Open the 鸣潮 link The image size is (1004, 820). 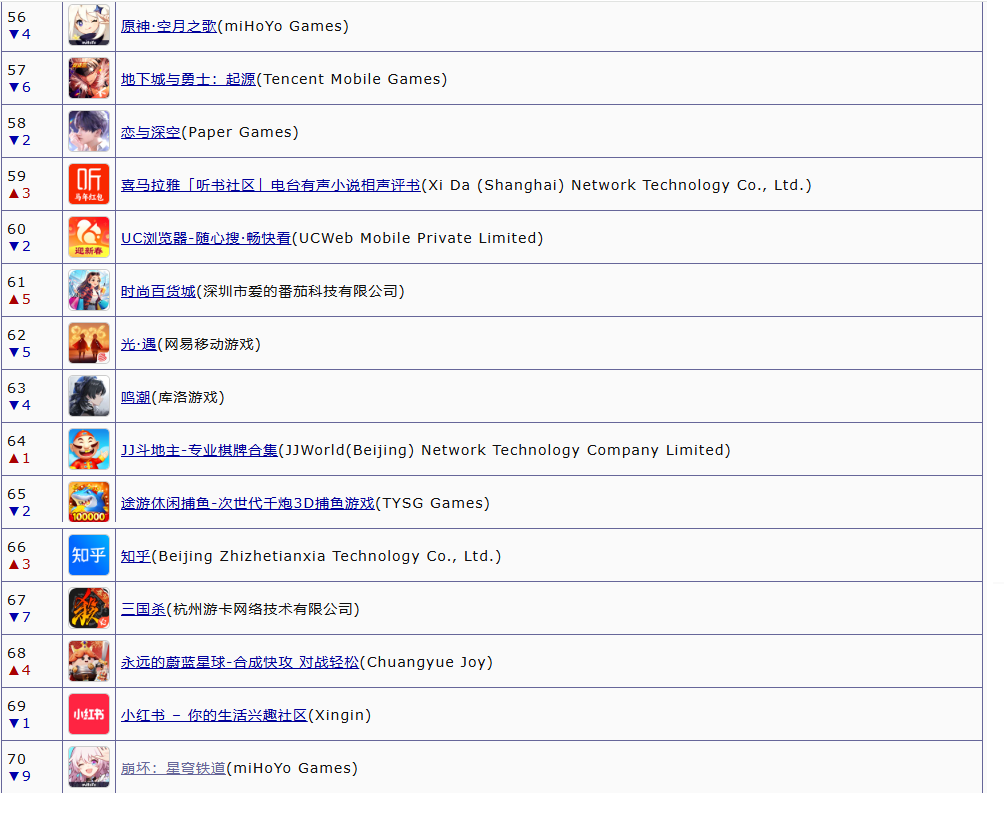(136, 398)
